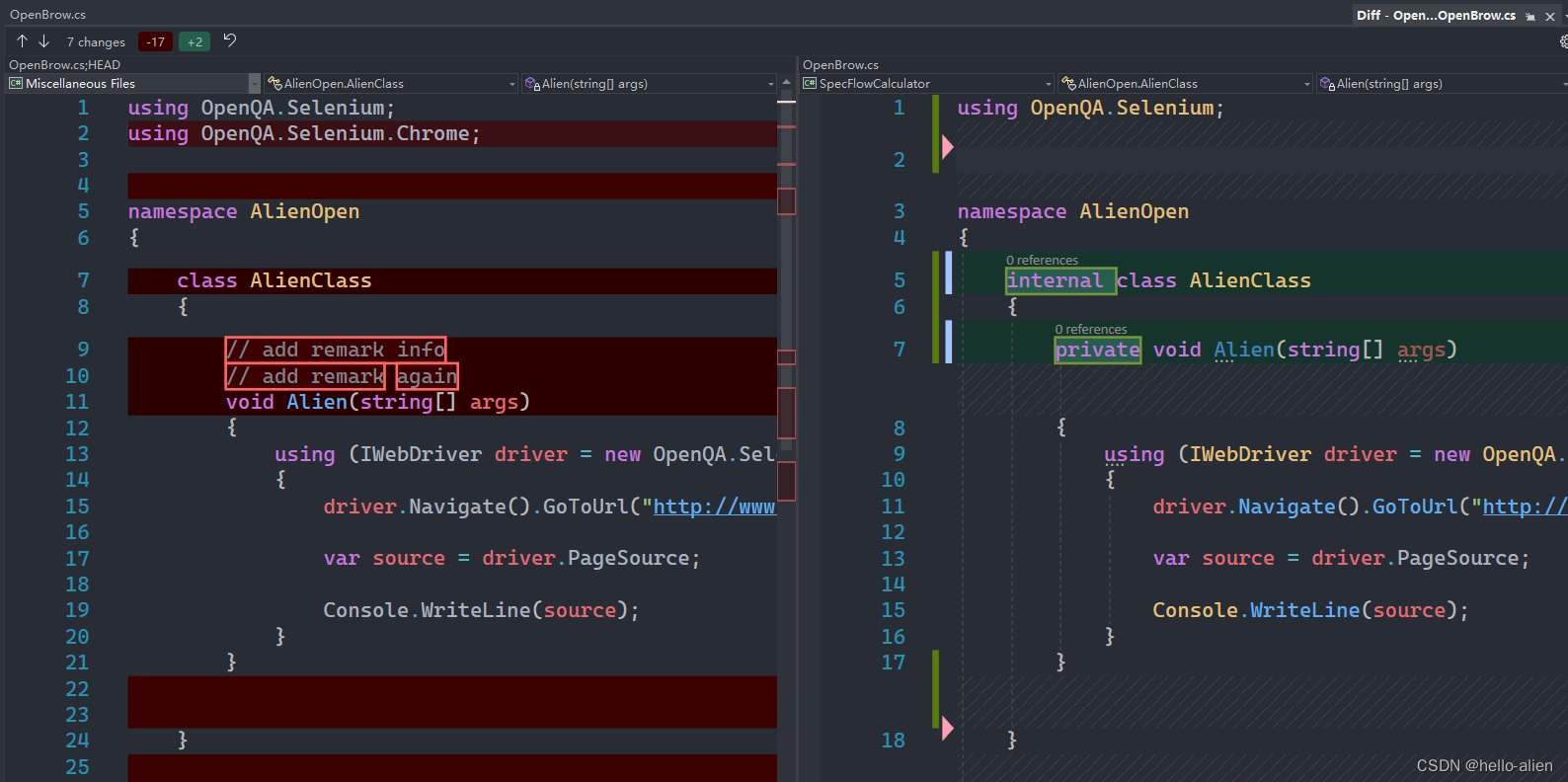Click OpenBrow.cs label above the right pane
The width and height of the screenshot is (1568, 782).
[840, 65]
